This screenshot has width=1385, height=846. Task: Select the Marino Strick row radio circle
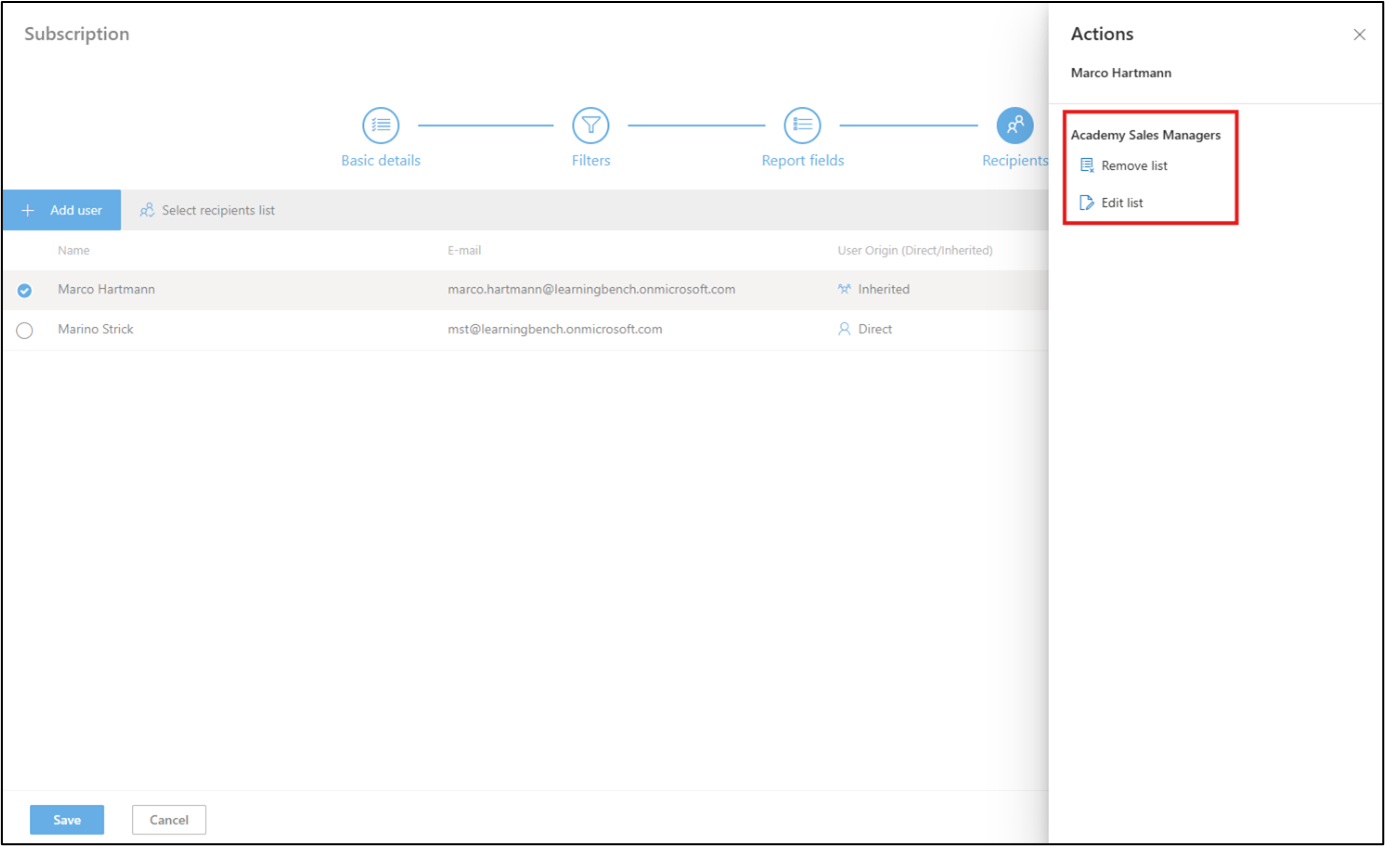click(x=24, y=330)
